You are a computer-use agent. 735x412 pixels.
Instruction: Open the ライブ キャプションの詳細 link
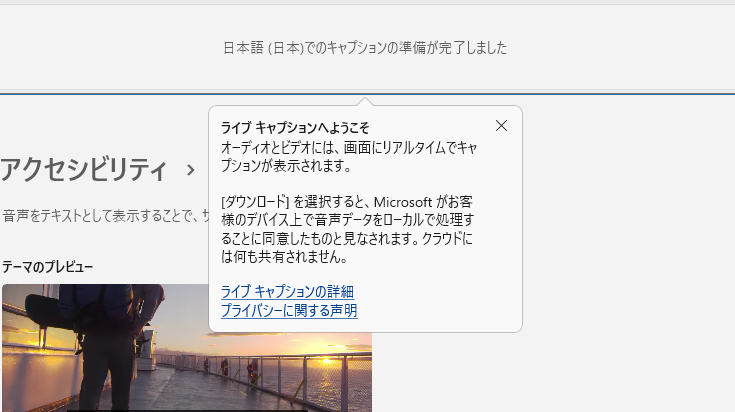[x=287, y=292]
